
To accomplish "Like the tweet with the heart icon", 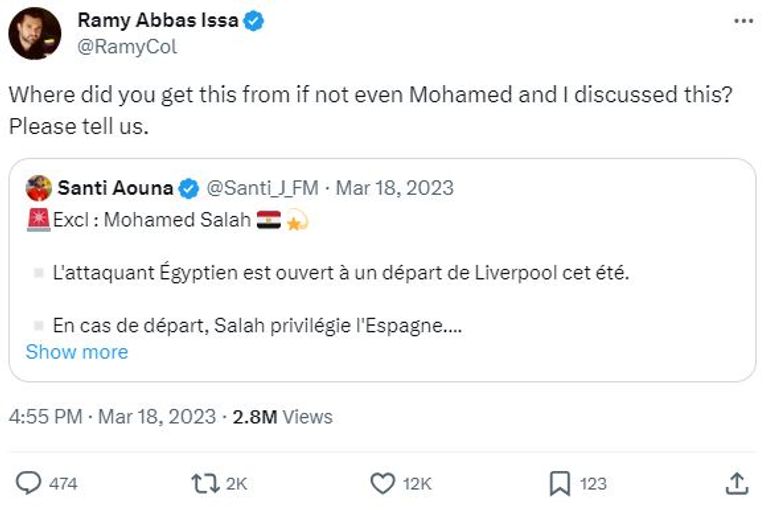I will click(x=383, y=483).
